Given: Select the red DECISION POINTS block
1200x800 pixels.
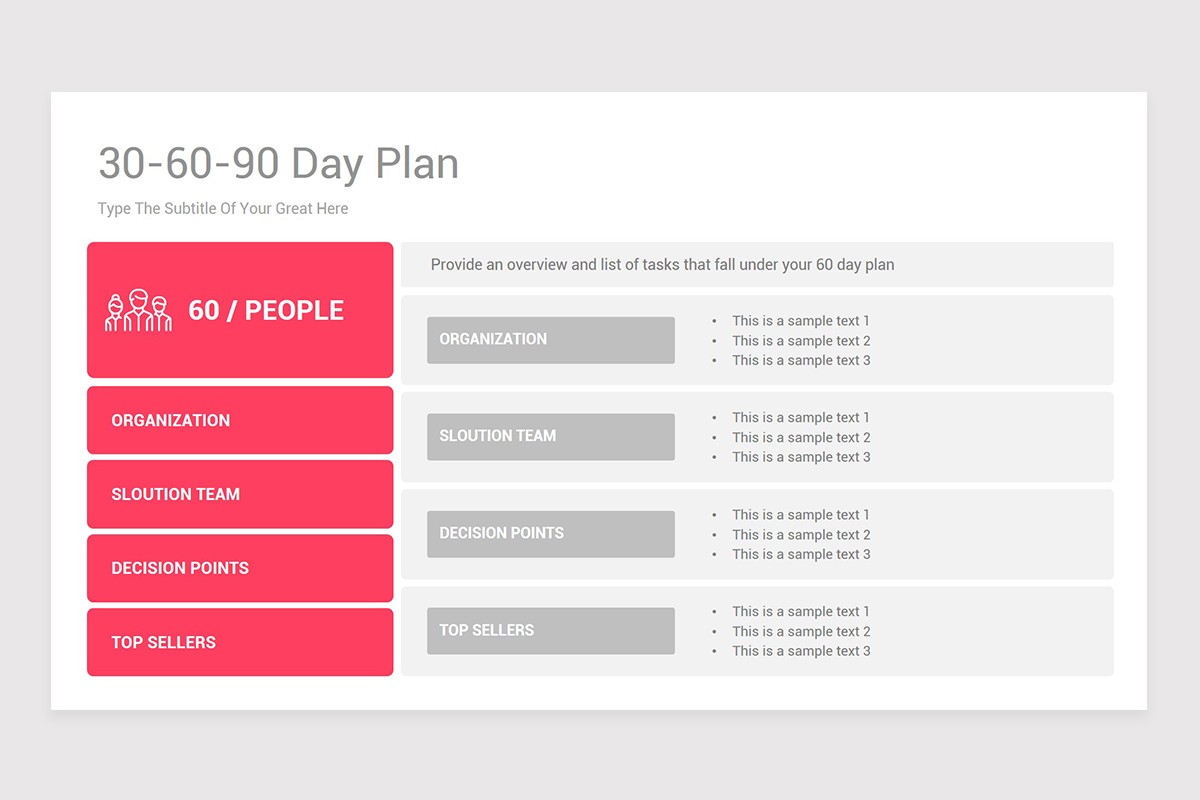Looking at the screenshot, I should [x=240, y=568].
